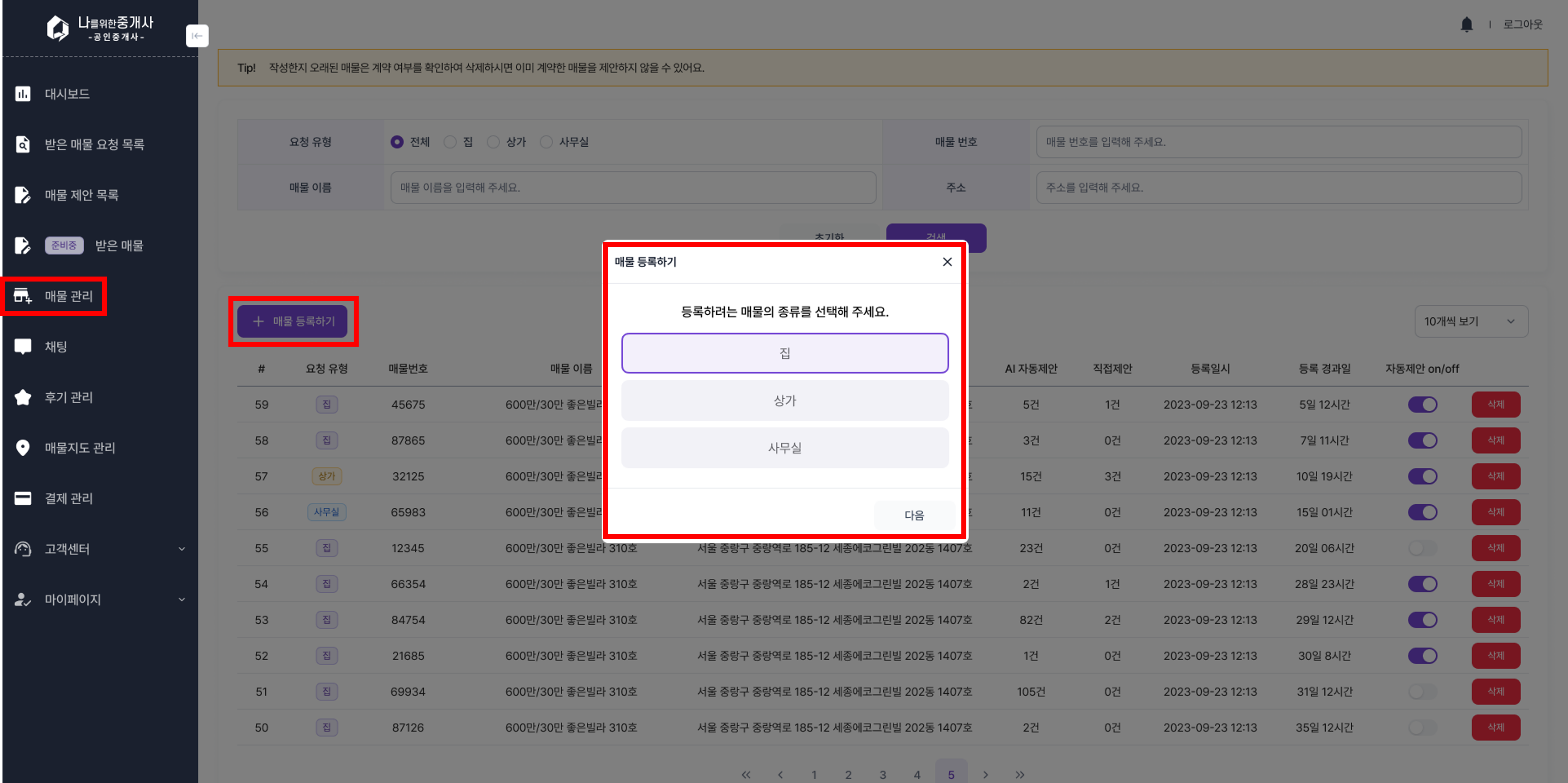The image size is (1568, 783).
Task: Go to the previous page arrow
Action: click(780, 774)
